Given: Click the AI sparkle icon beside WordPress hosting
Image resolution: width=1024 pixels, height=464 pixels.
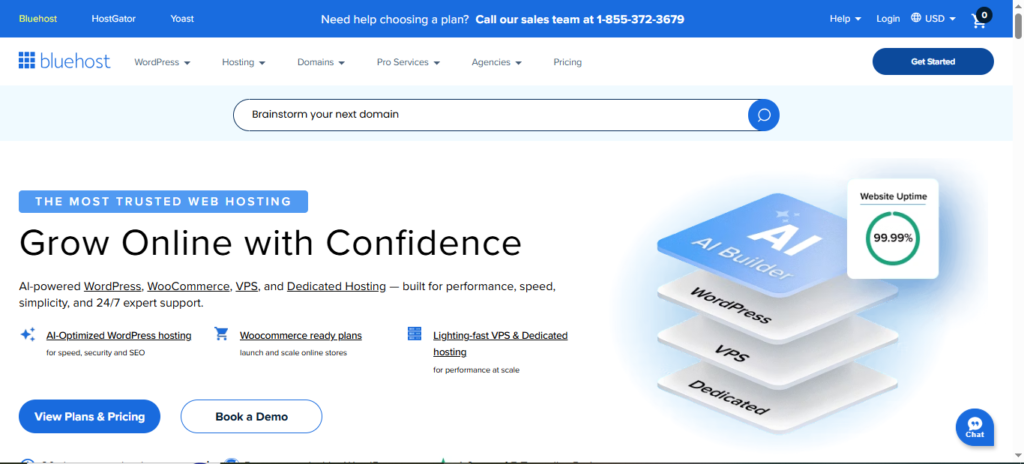Looking at the screenshot, I should tap(28, 335).
